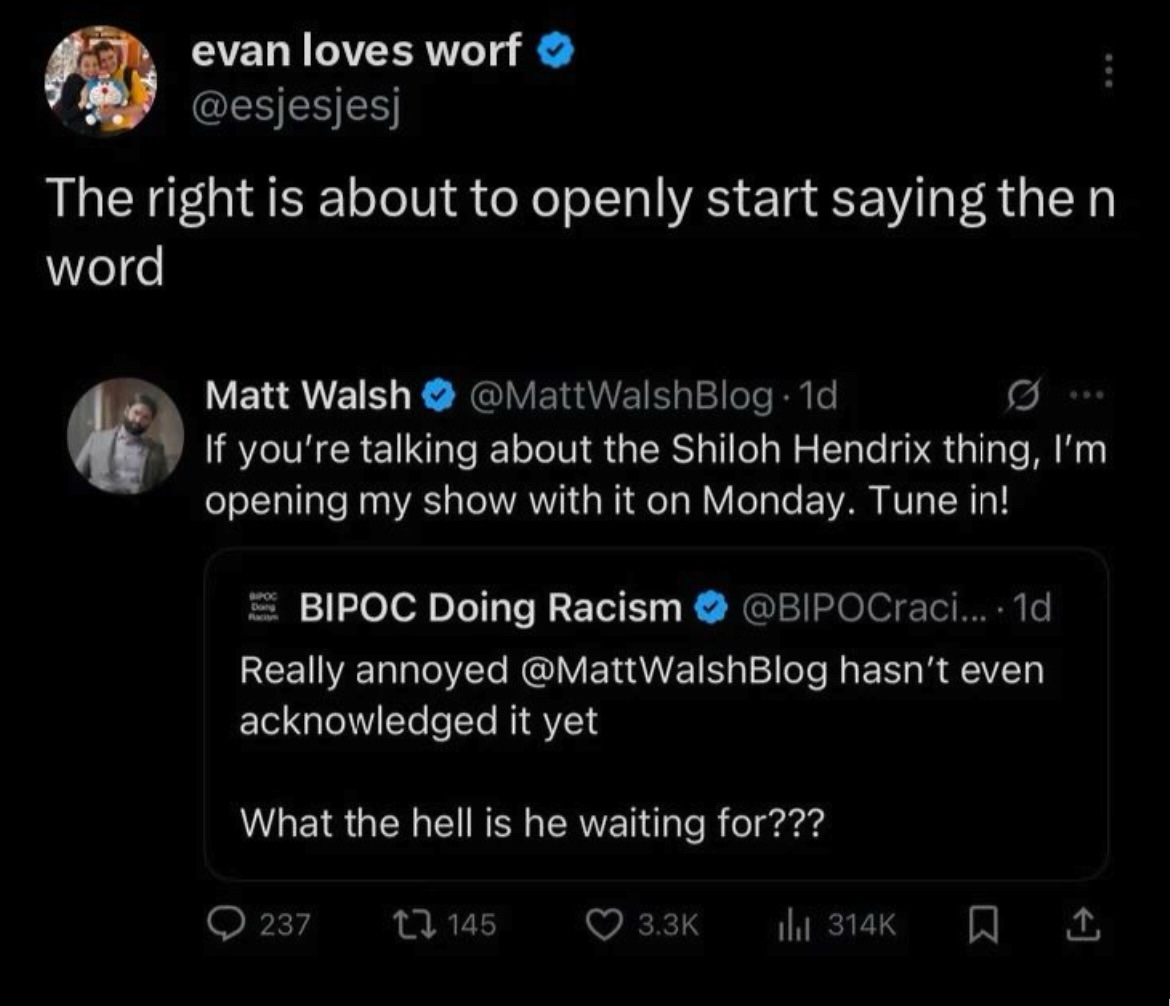Open BIPOC Doing Racism small avatar

263,607
